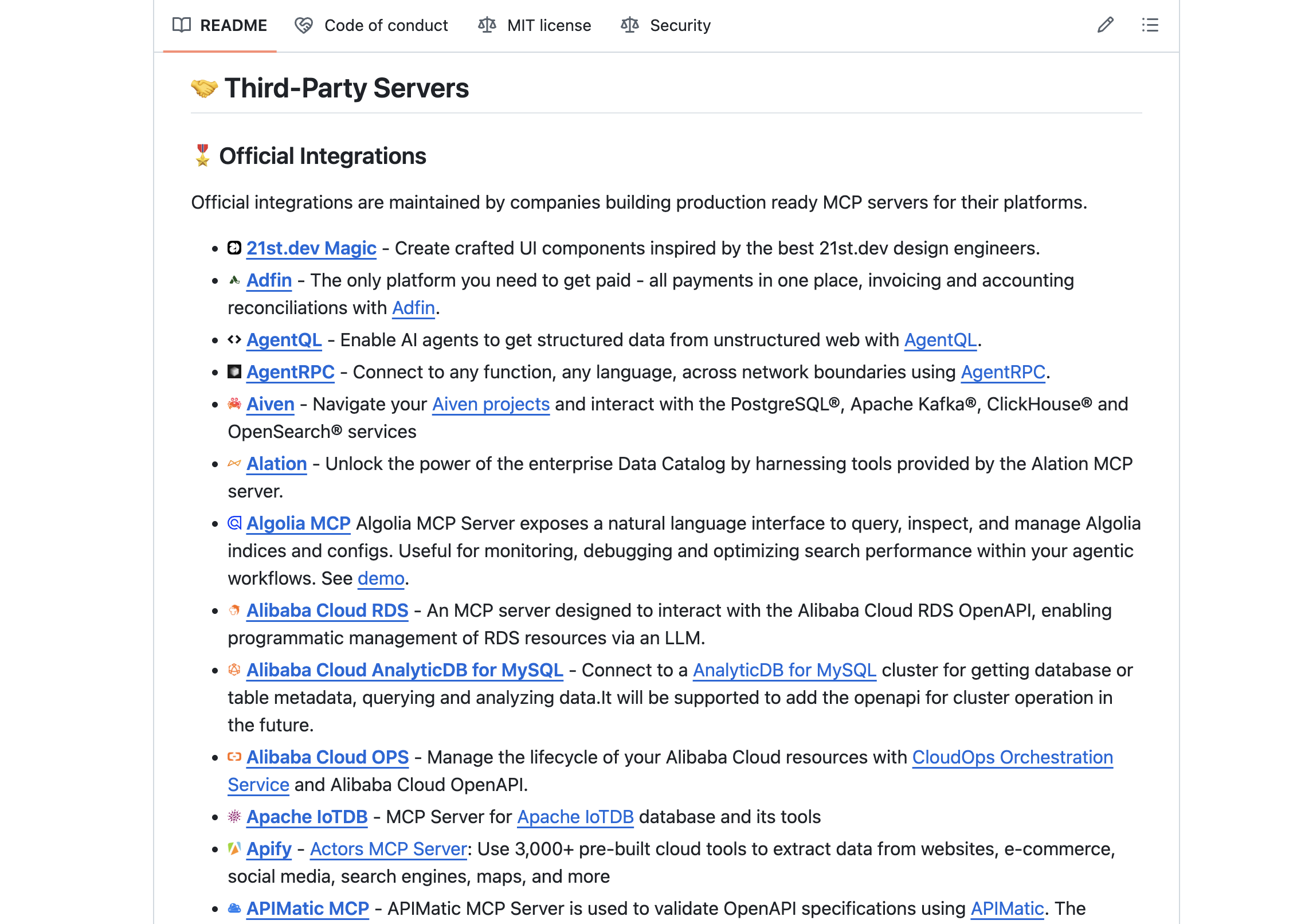
Task: Select the Security tab
Action: pos(666,25)
